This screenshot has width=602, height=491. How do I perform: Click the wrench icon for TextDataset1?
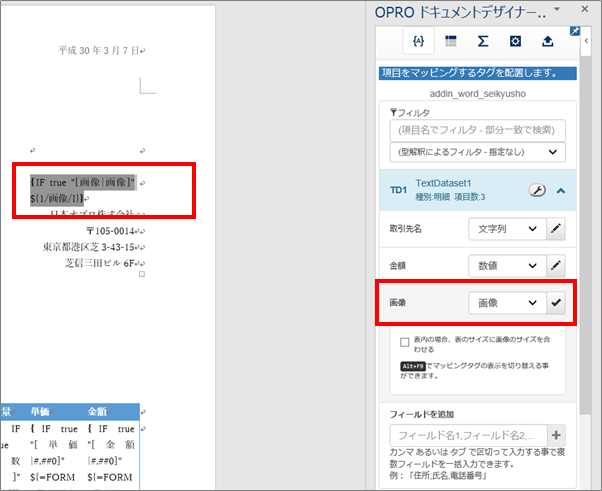point(537,190)
